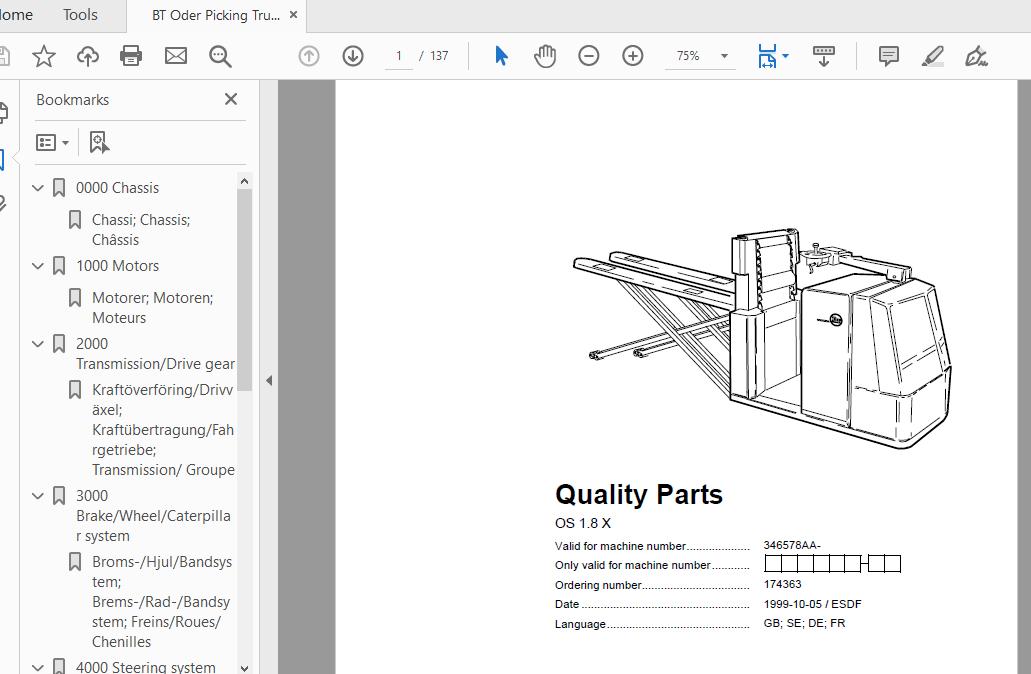Click the bookmarks scrollbar thumb
This screenshot has height=674, width=1031.
(x=245, y=290)
